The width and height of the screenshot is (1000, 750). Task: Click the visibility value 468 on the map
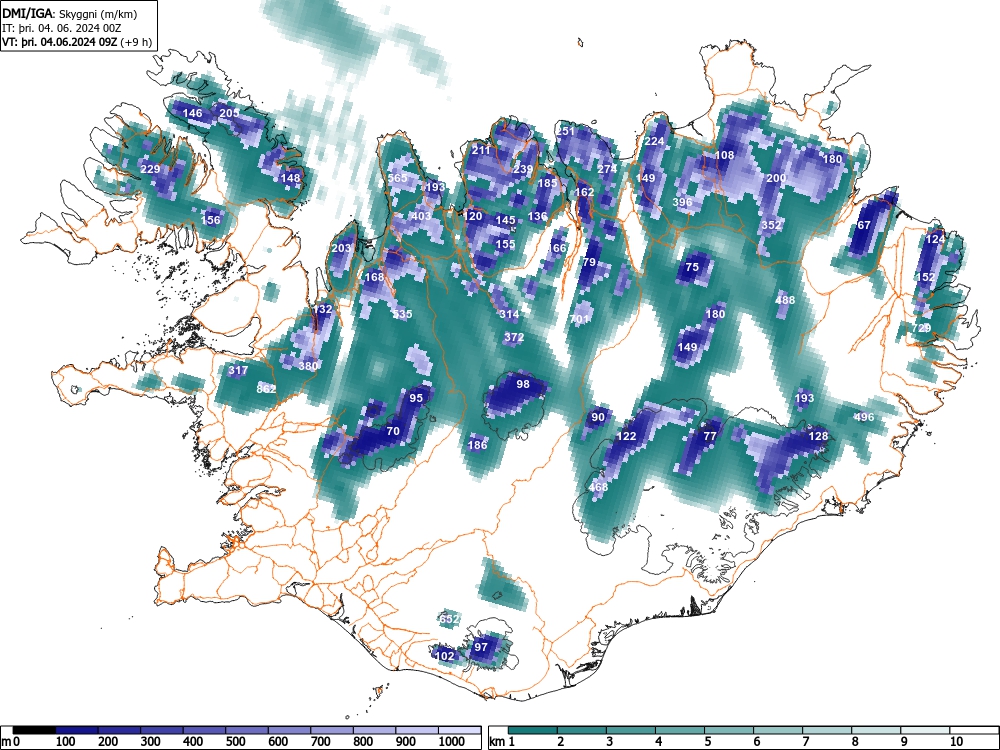pos(598,487)
